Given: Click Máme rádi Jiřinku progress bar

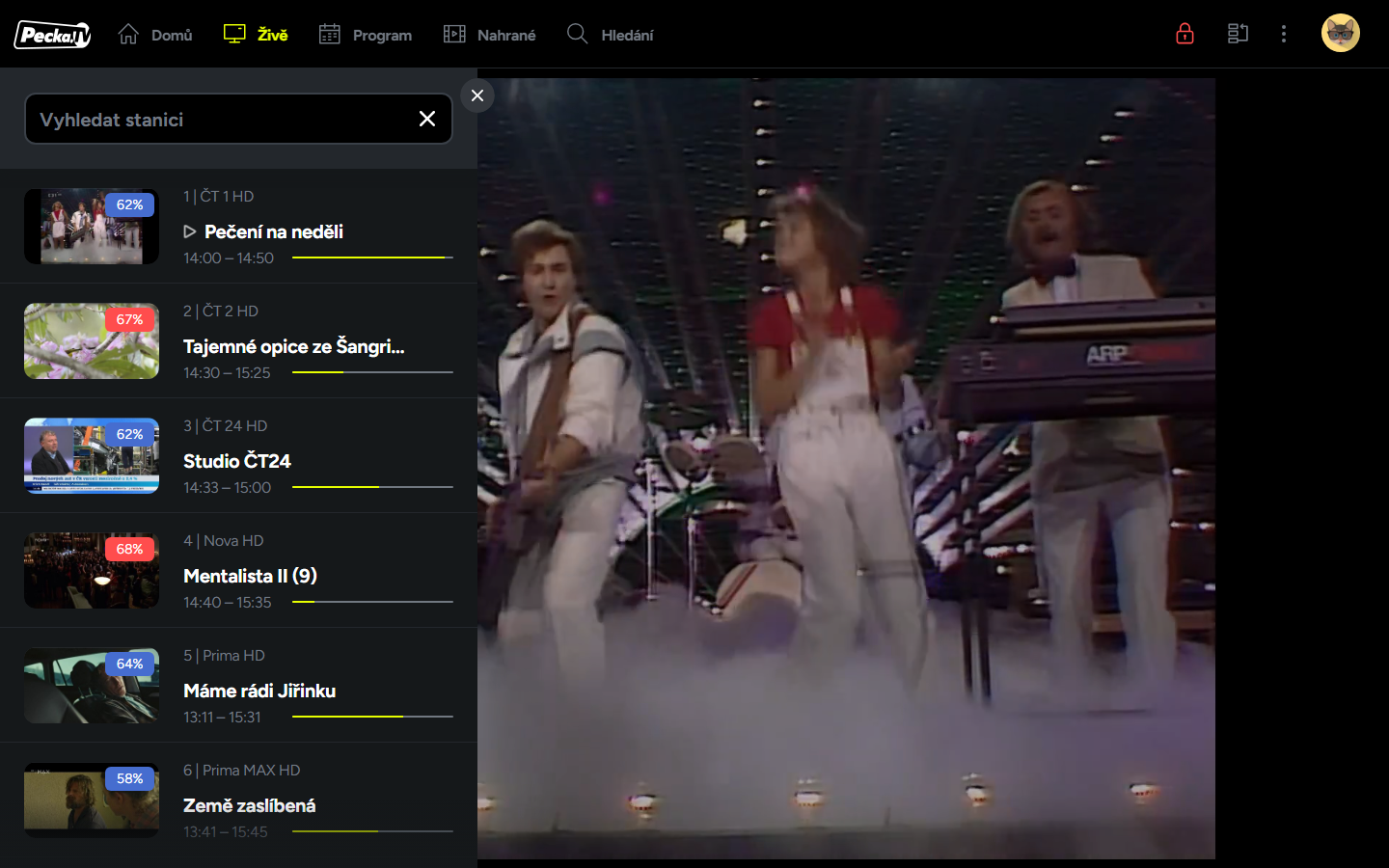Looking at the screenshot, I should [x=372, y=717].
